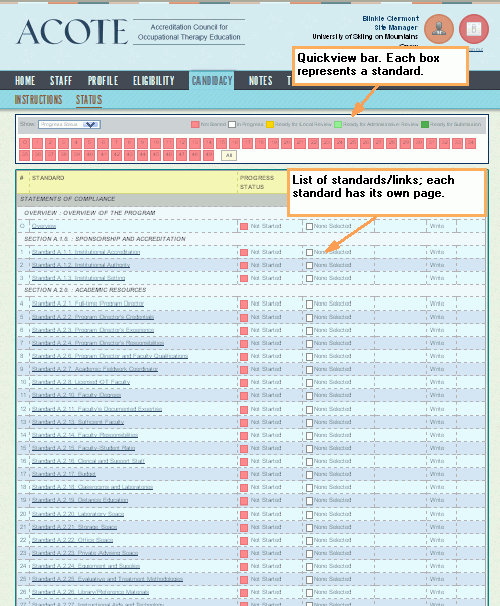The height and width of the screenshot is (606, 500).
Task: Jump to quickview box O for Overview
Action: point(25,143)
